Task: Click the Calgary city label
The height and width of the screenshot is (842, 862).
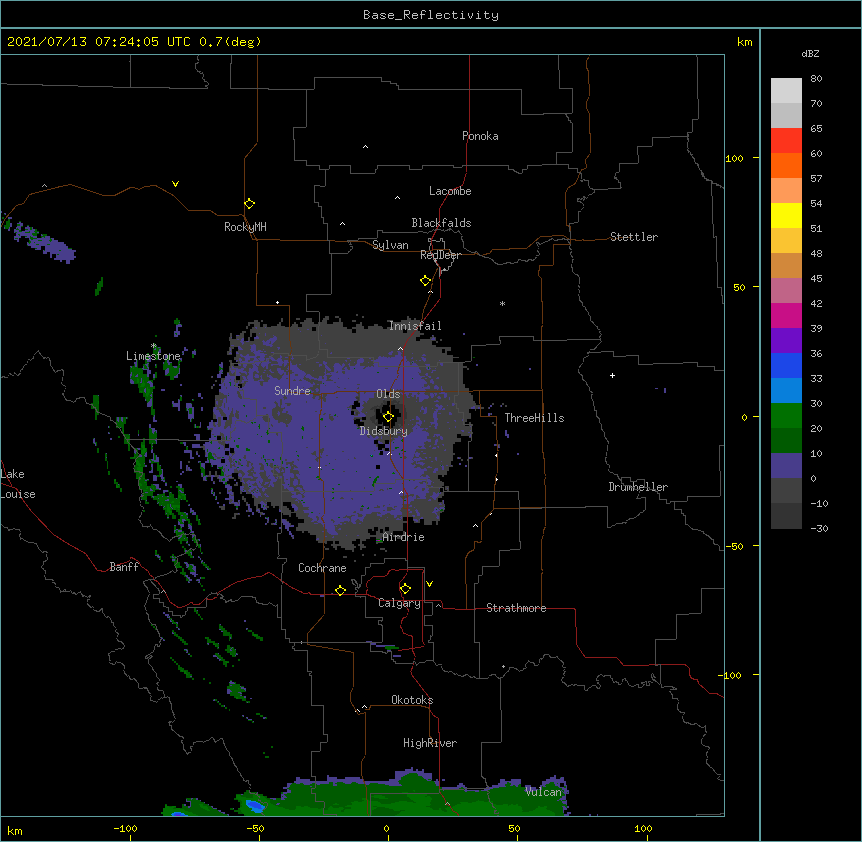Action: point(399,603)
